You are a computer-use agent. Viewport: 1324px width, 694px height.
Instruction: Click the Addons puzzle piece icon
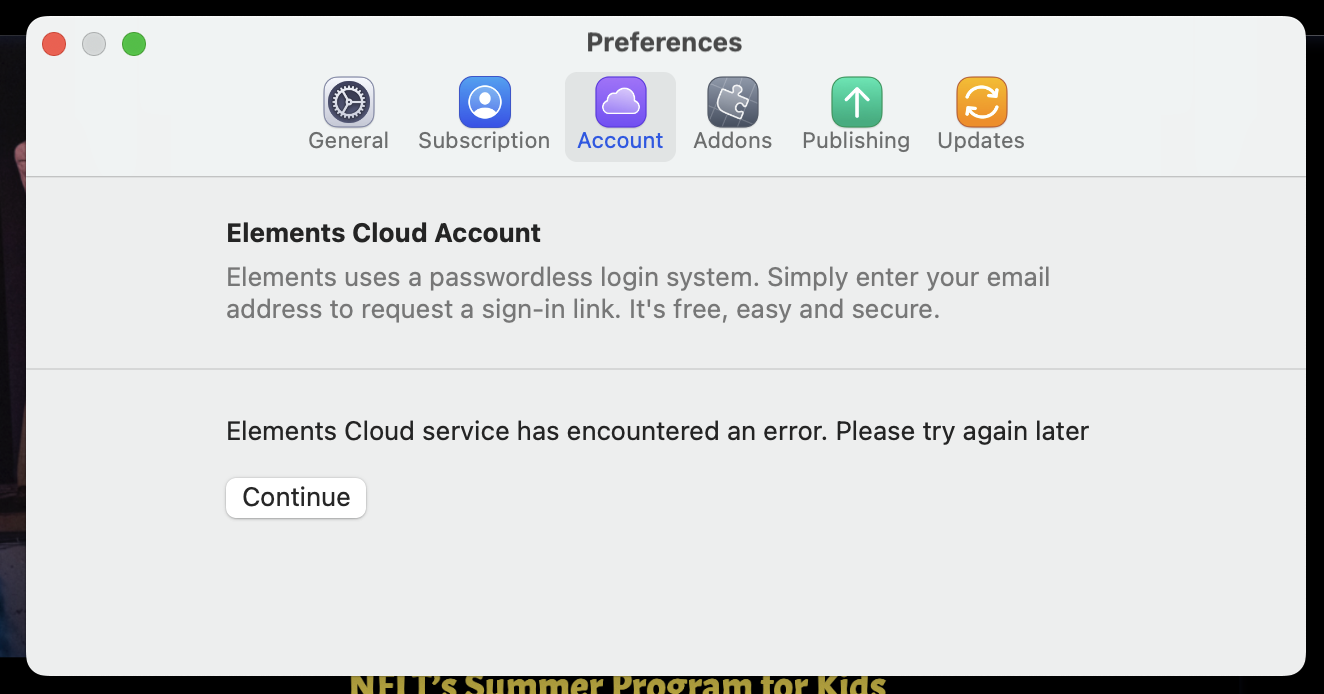tap(733, 102)
